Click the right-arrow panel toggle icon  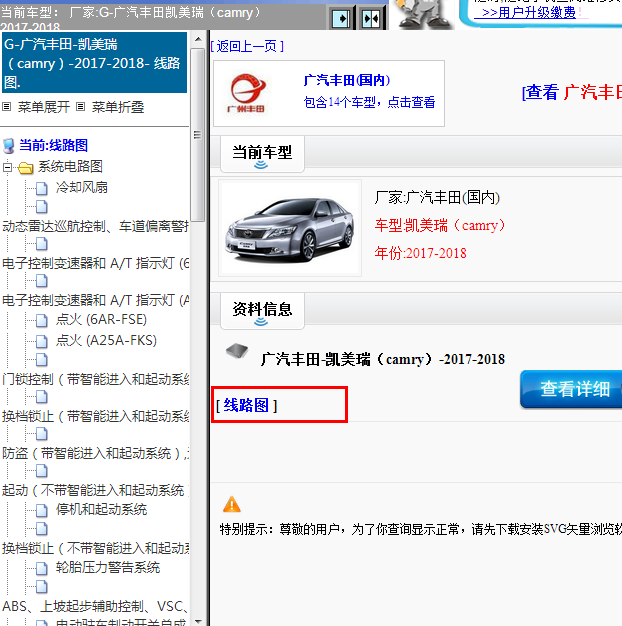pyautogui.click(x=341, y=18)
